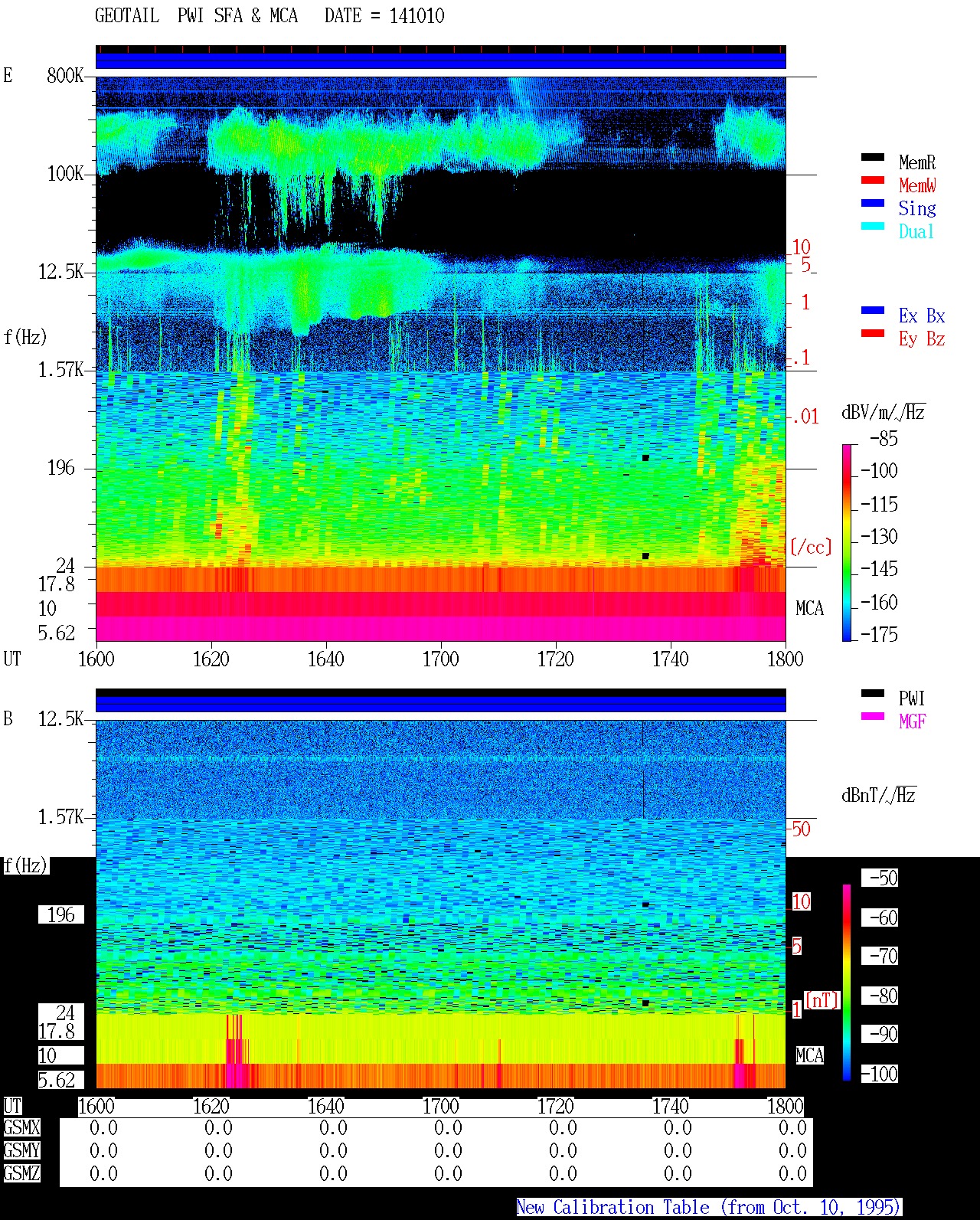Click the dBV/m electric field color scale bar

tap(847, 542)
